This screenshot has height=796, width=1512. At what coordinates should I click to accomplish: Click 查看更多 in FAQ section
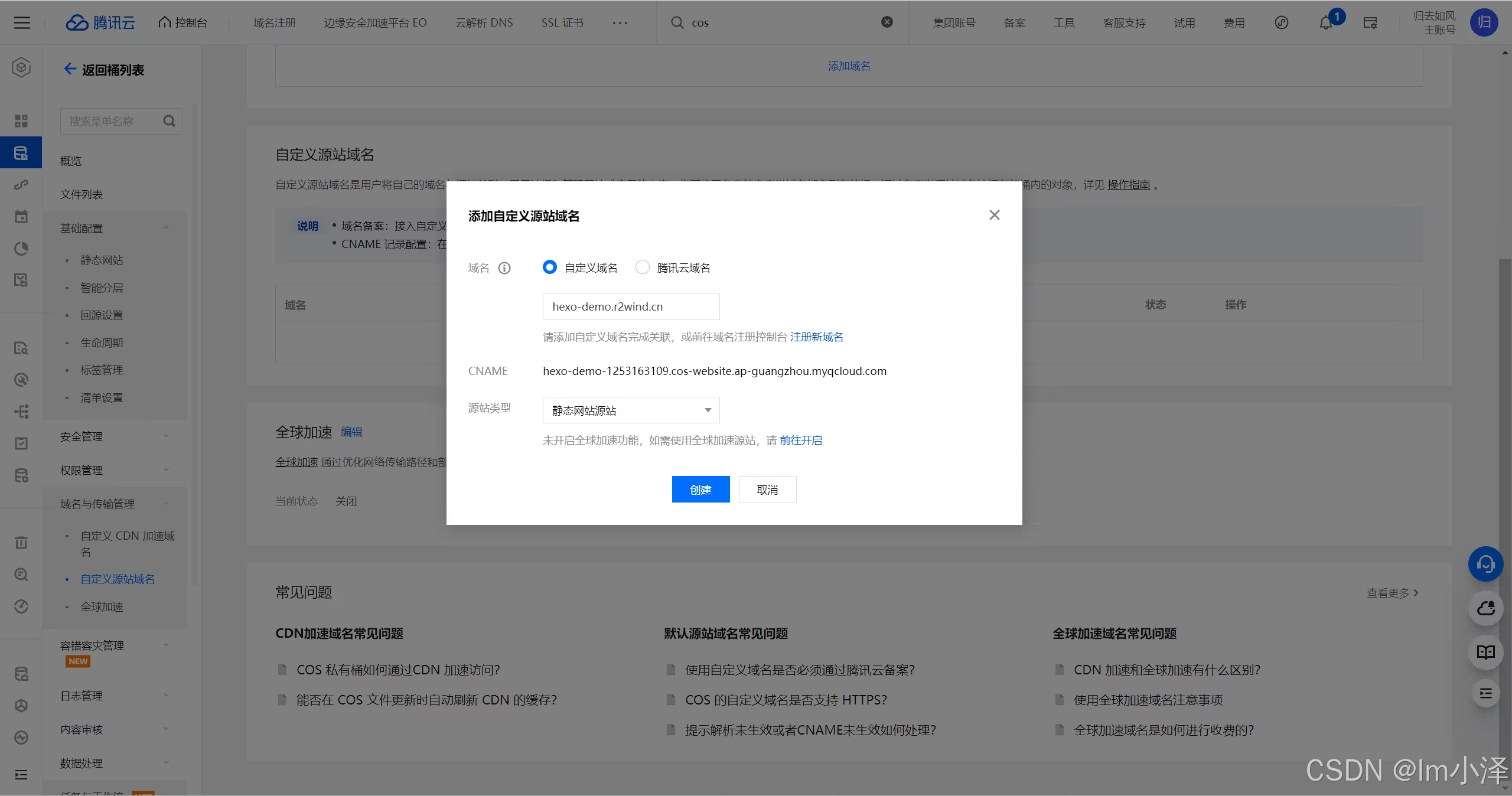[1392, 593]
